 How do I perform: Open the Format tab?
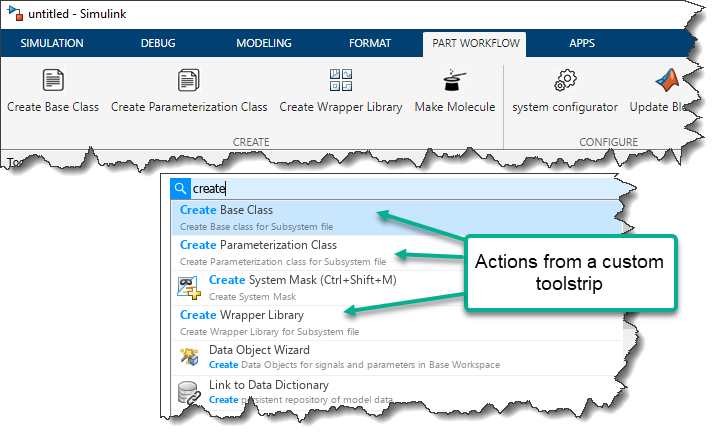(370, 43)
